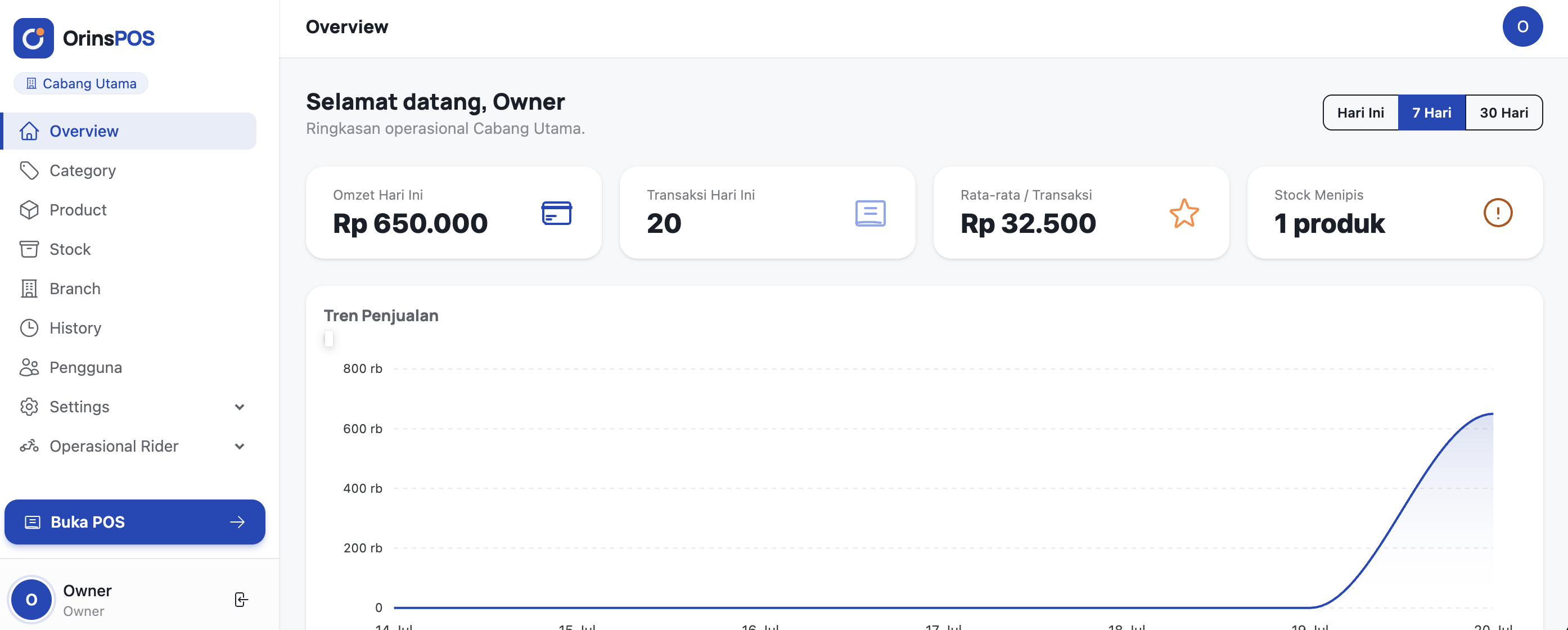Click the Category tag icon
Viewport: 1568px width, 630px height.
pos(29,170)
